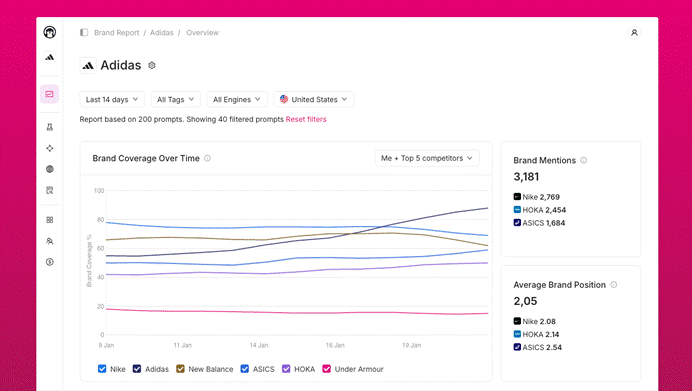This screenshot has width=692, height=391.
Task: Go to Brand Report breadcrumb
Action: coord(117,33)
